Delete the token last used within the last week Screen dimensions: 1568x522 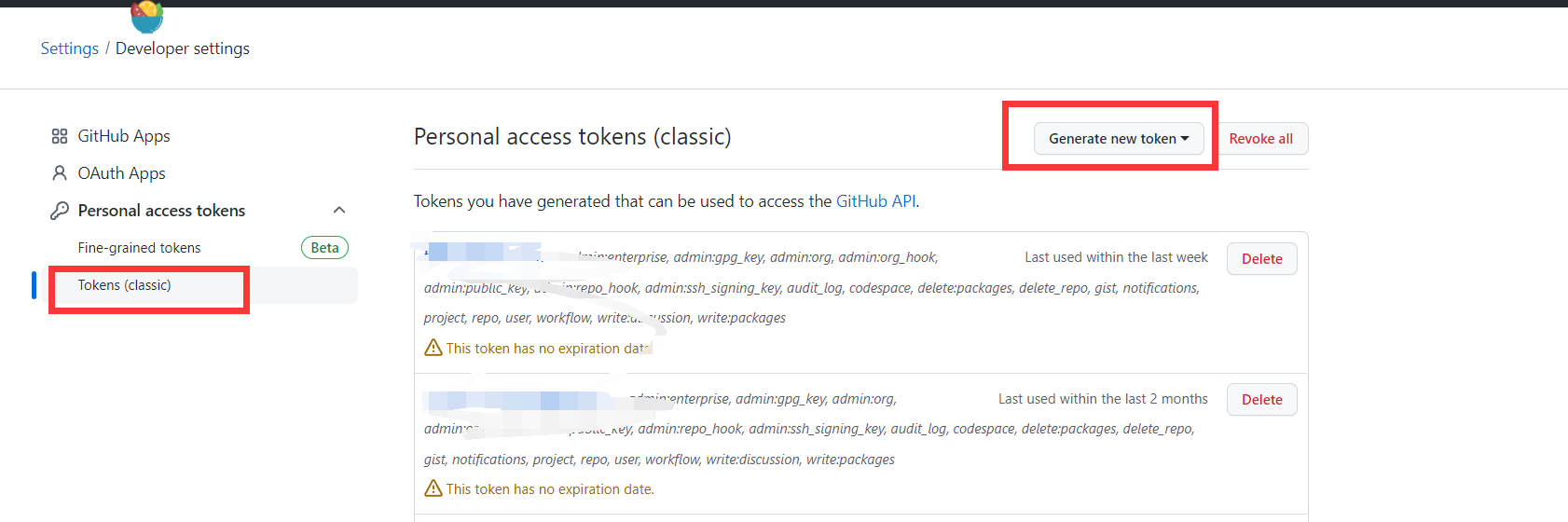pos(1261,259)
